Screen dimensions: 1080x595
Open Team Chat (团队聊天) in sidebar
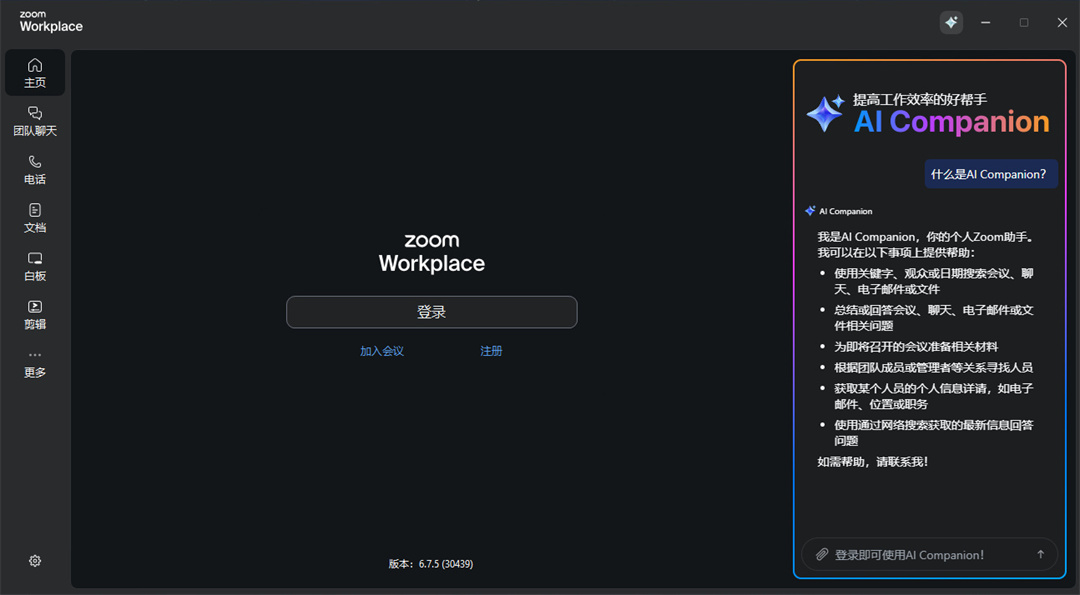pyautogui.click(x=35, y=121)
